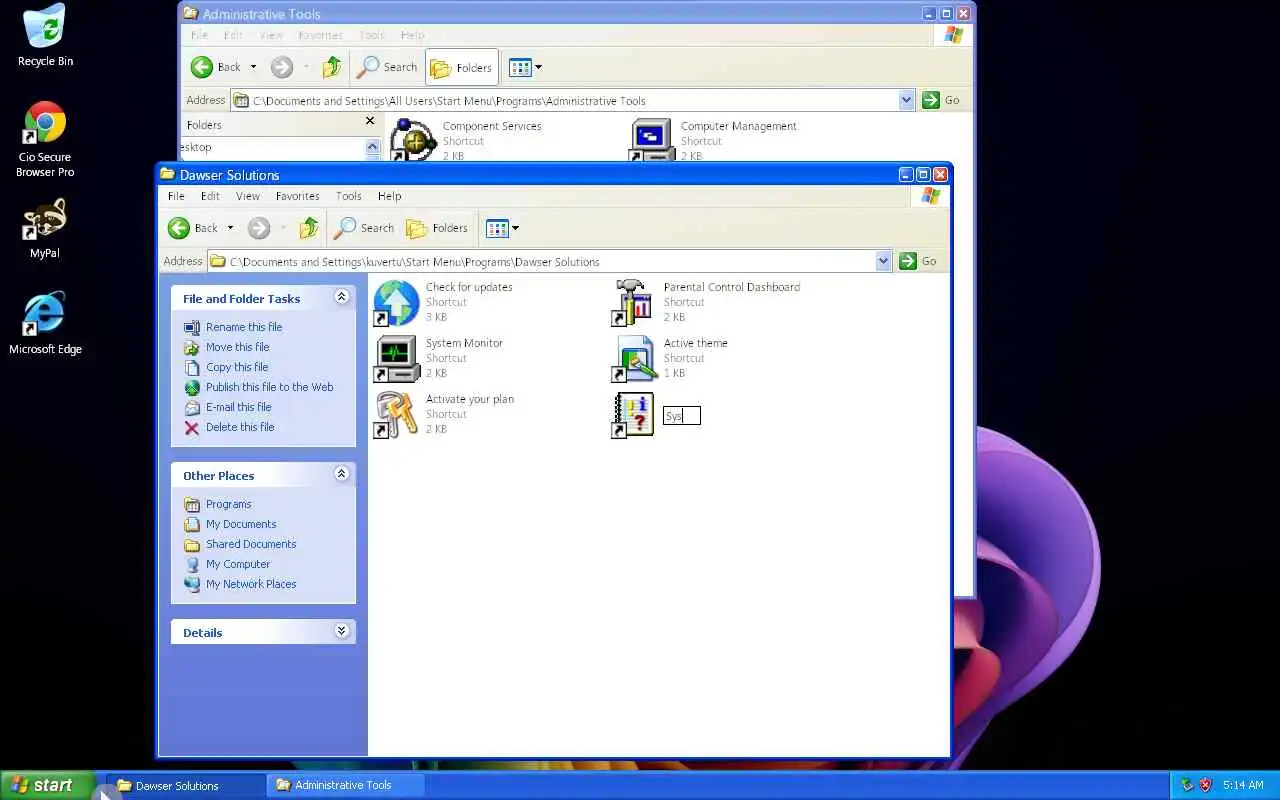This screenshot has height=800, width=1280.
Task: Collapse Other Places panel
Action: (x=341, y=474)
